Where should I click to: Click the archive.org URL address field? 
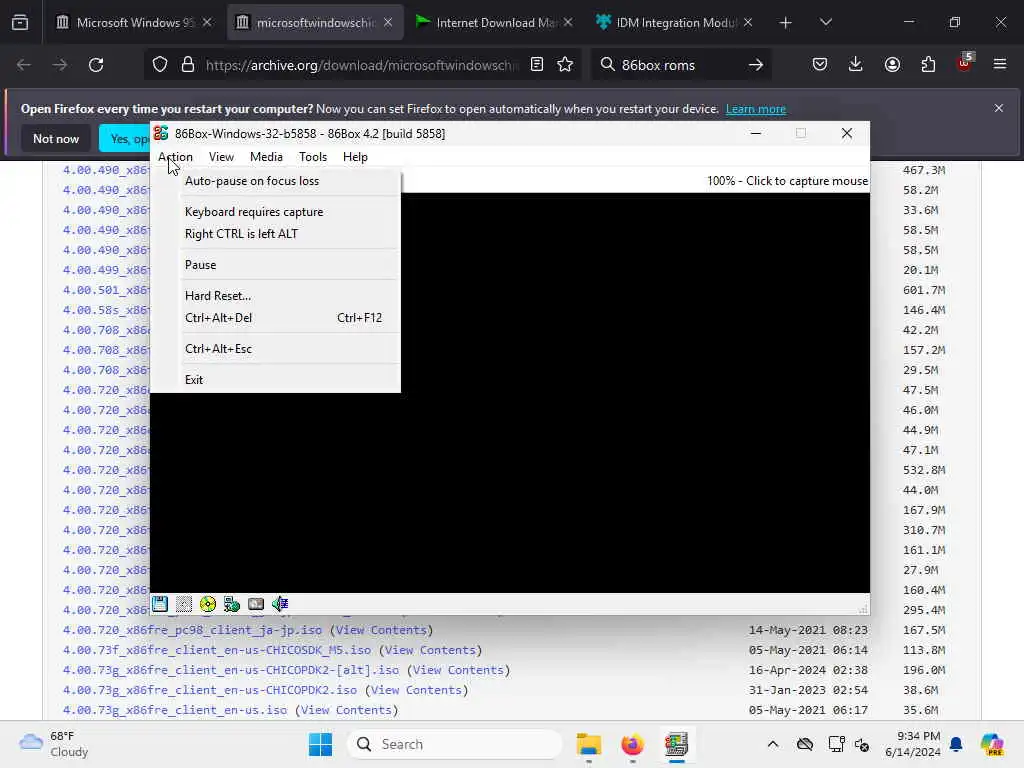(x=361, y=65)
